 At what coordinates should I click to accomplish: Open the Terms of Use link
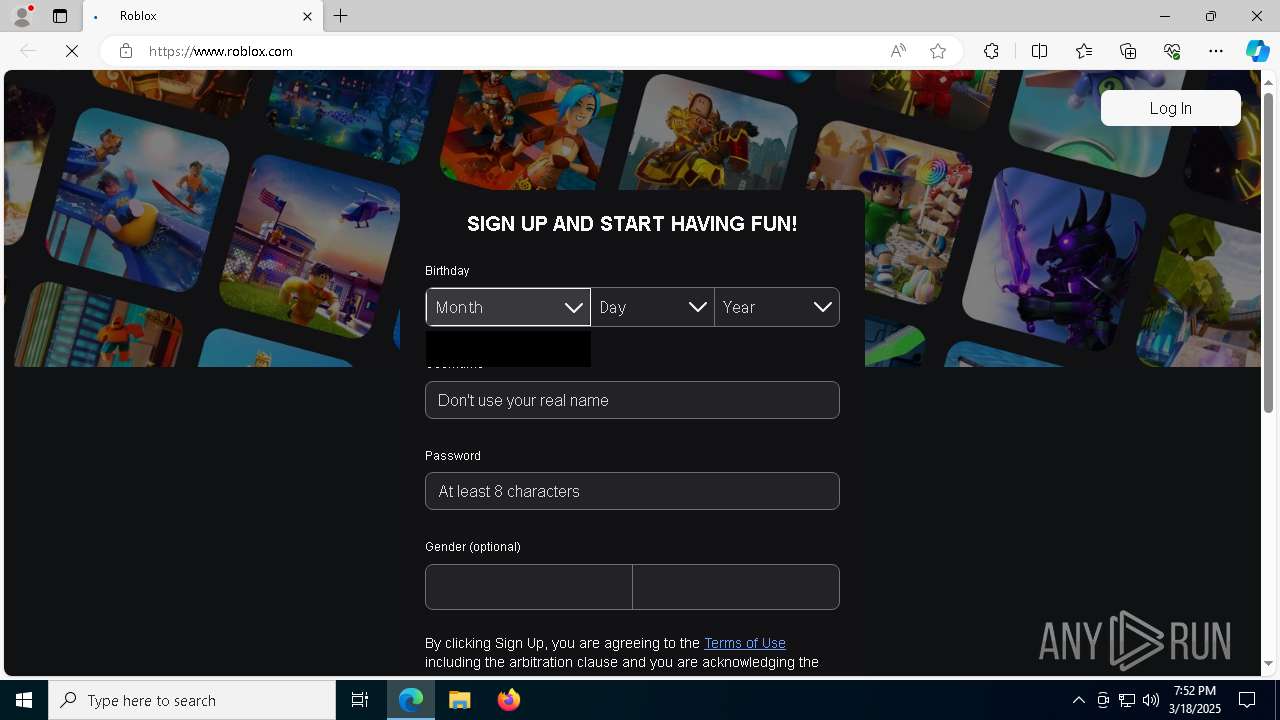745,643
